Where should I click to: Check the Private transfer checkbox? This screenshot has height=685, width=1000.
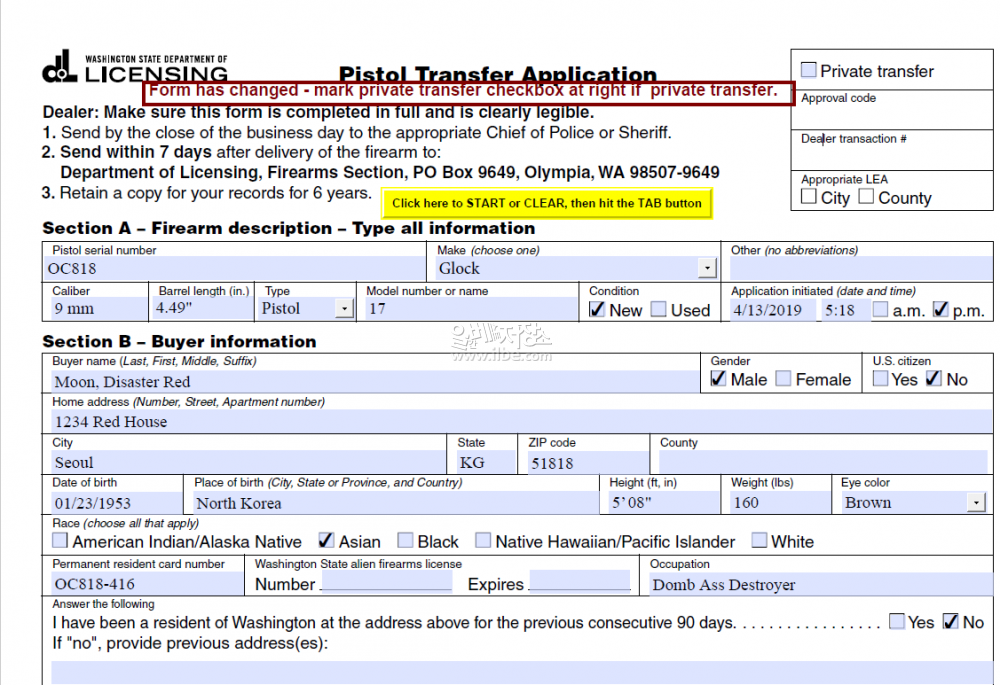808,71
